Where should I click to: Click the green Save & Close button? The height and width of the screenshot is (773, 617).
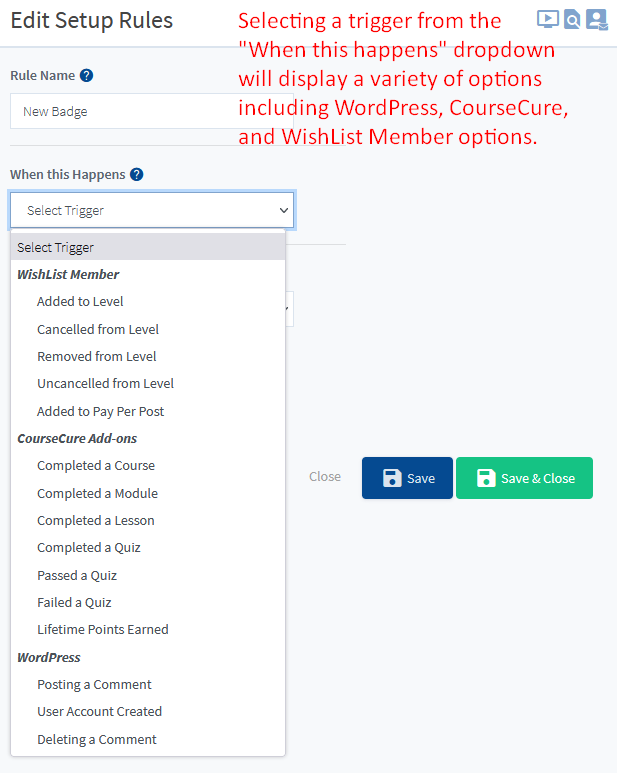coord(524,478)
